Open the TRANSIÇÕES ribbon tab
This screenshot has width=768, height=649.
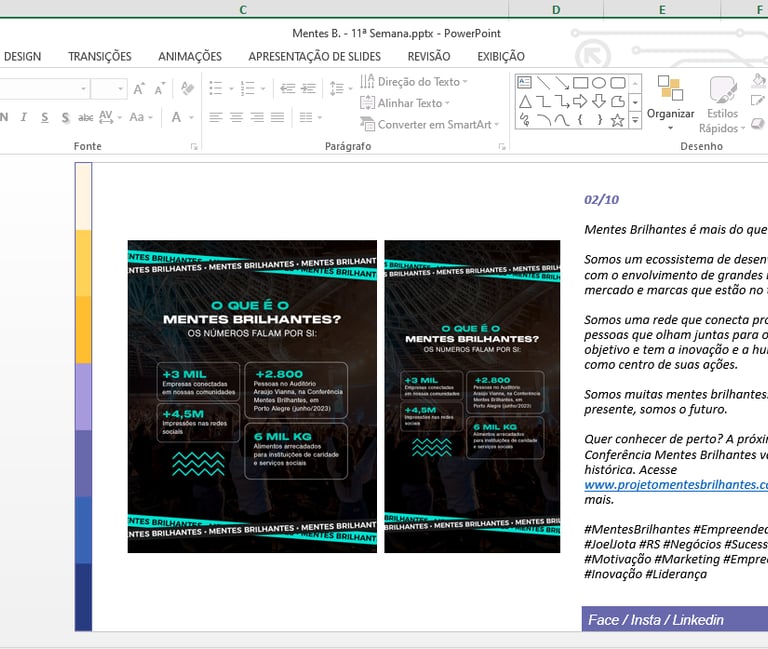pos(100,57)
